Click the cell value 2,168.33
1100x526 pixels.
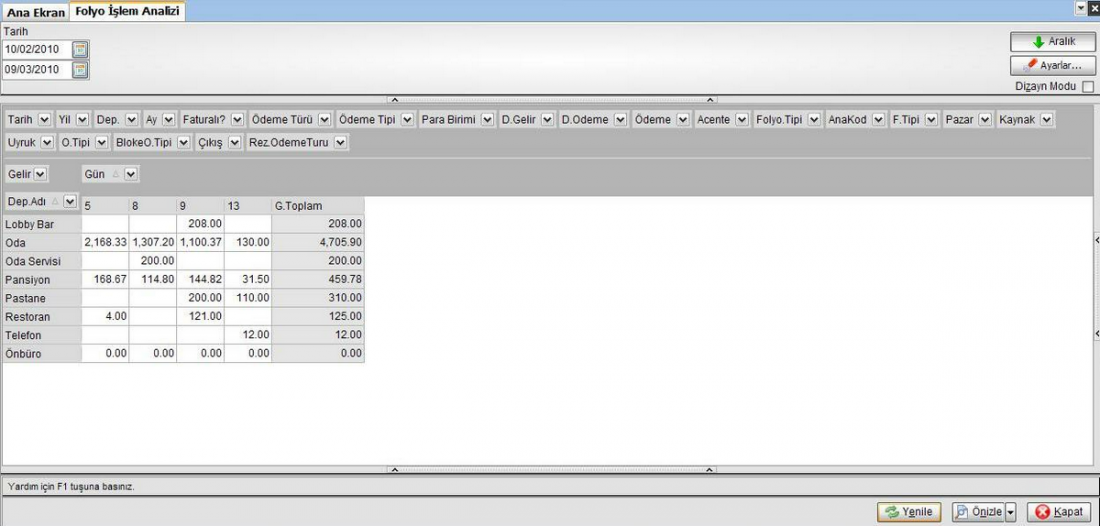click(x=105, y=243)
